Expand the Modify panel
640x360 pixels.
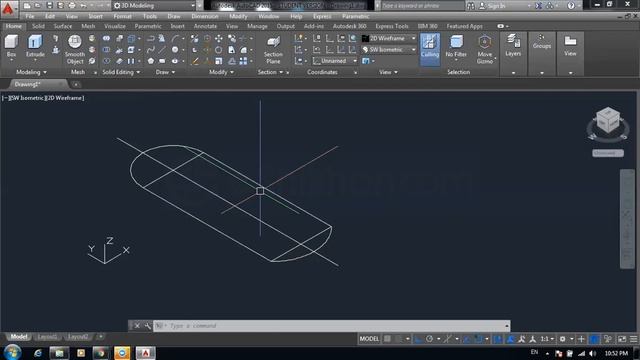[x=221, y=72]
